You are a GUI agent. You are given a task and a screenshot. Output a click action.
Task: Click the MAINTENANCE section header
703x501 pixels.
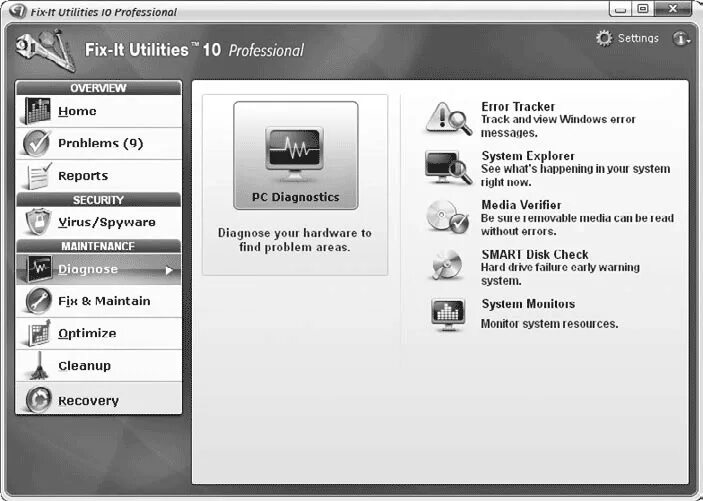point(99,246)
